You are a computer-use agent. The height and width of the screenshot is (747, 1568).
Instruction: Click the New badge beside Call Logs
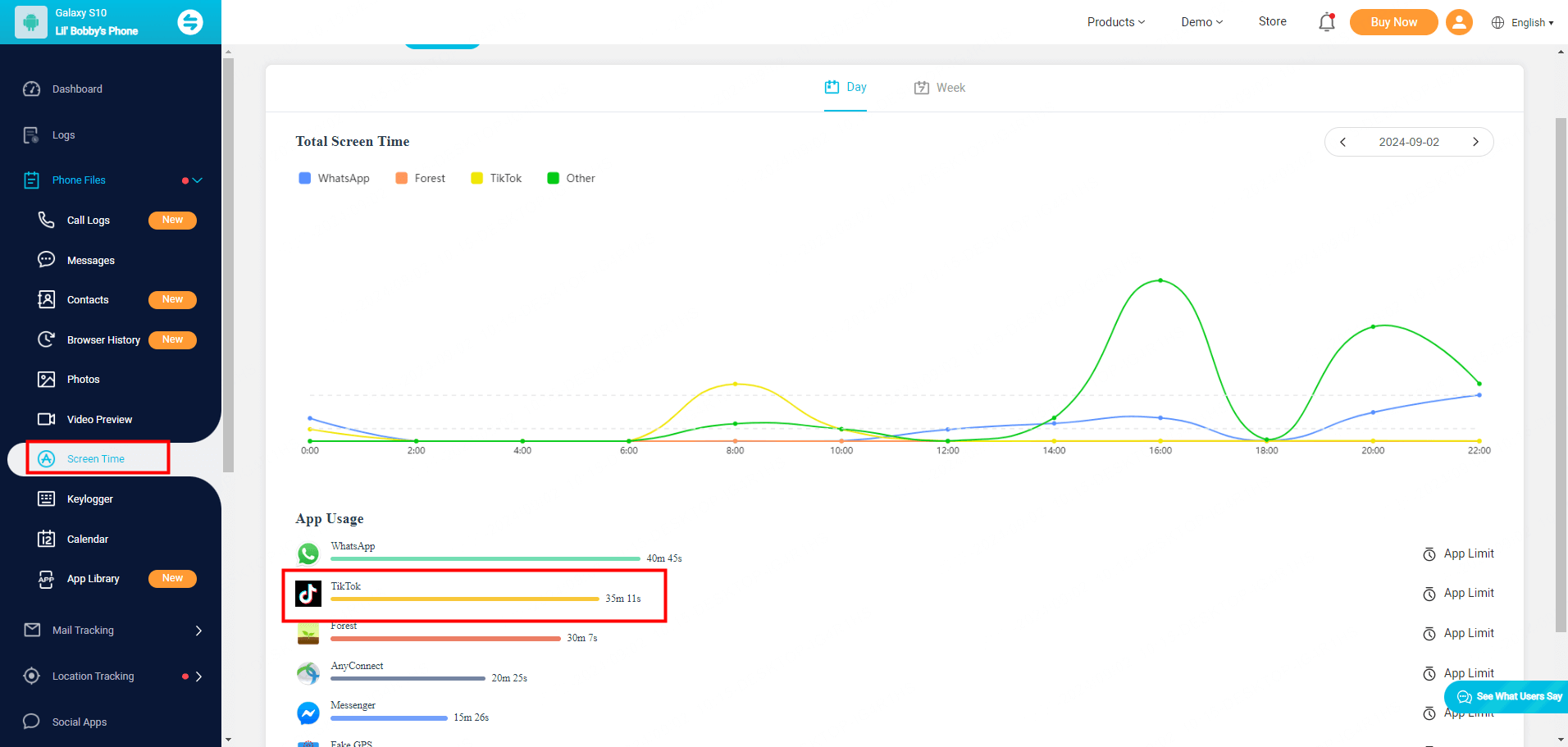point(172,220)
